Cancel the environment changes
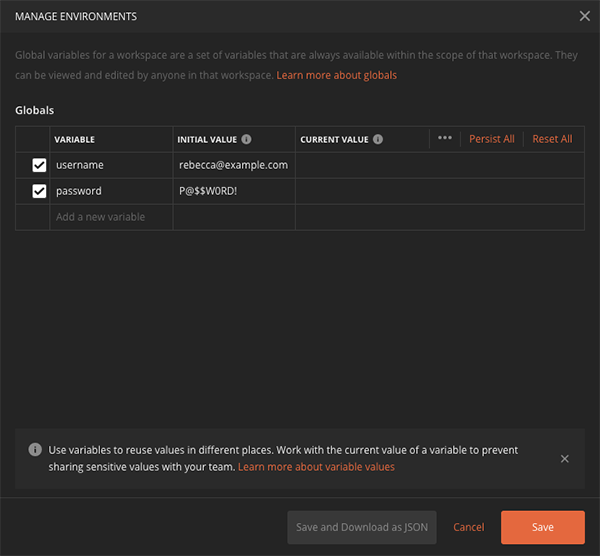600x556 pixels. pos(468,527)
